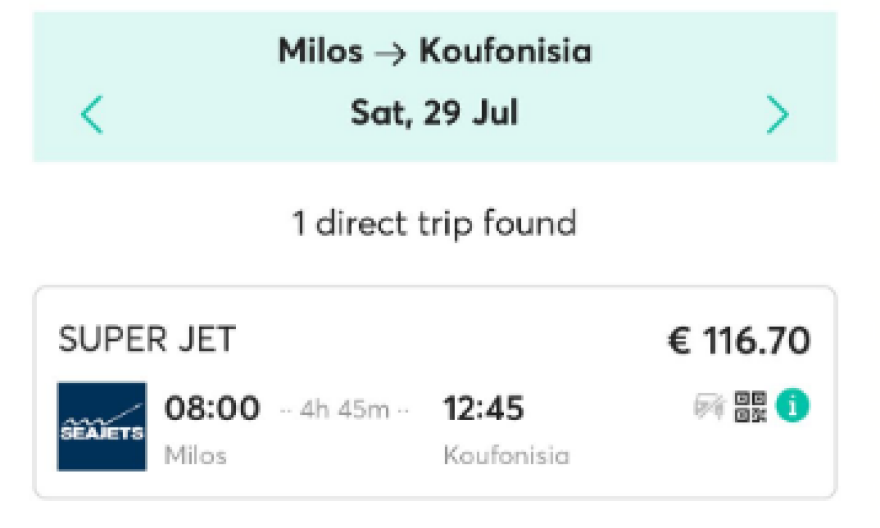Image resolution: width=880 pixels, height=528 pixels.
Task: Go to the previous day arrow
Action: point(91,115)
